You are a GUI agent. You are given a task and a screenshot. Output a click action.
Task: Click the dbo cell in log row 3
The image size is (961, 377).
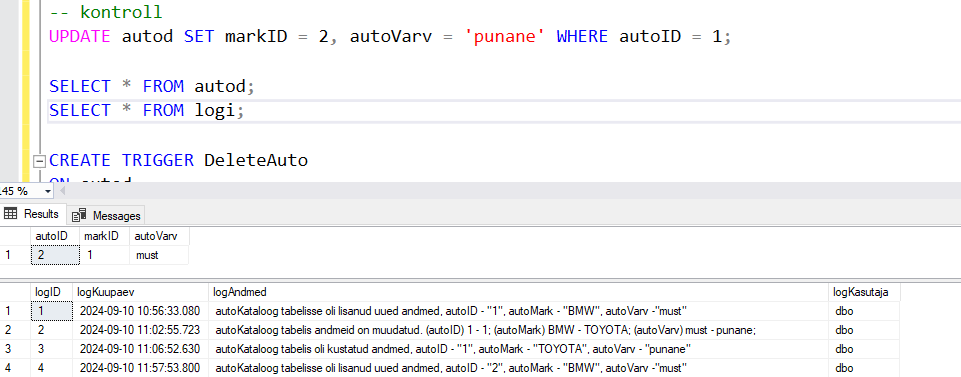(x=865, y=349)
